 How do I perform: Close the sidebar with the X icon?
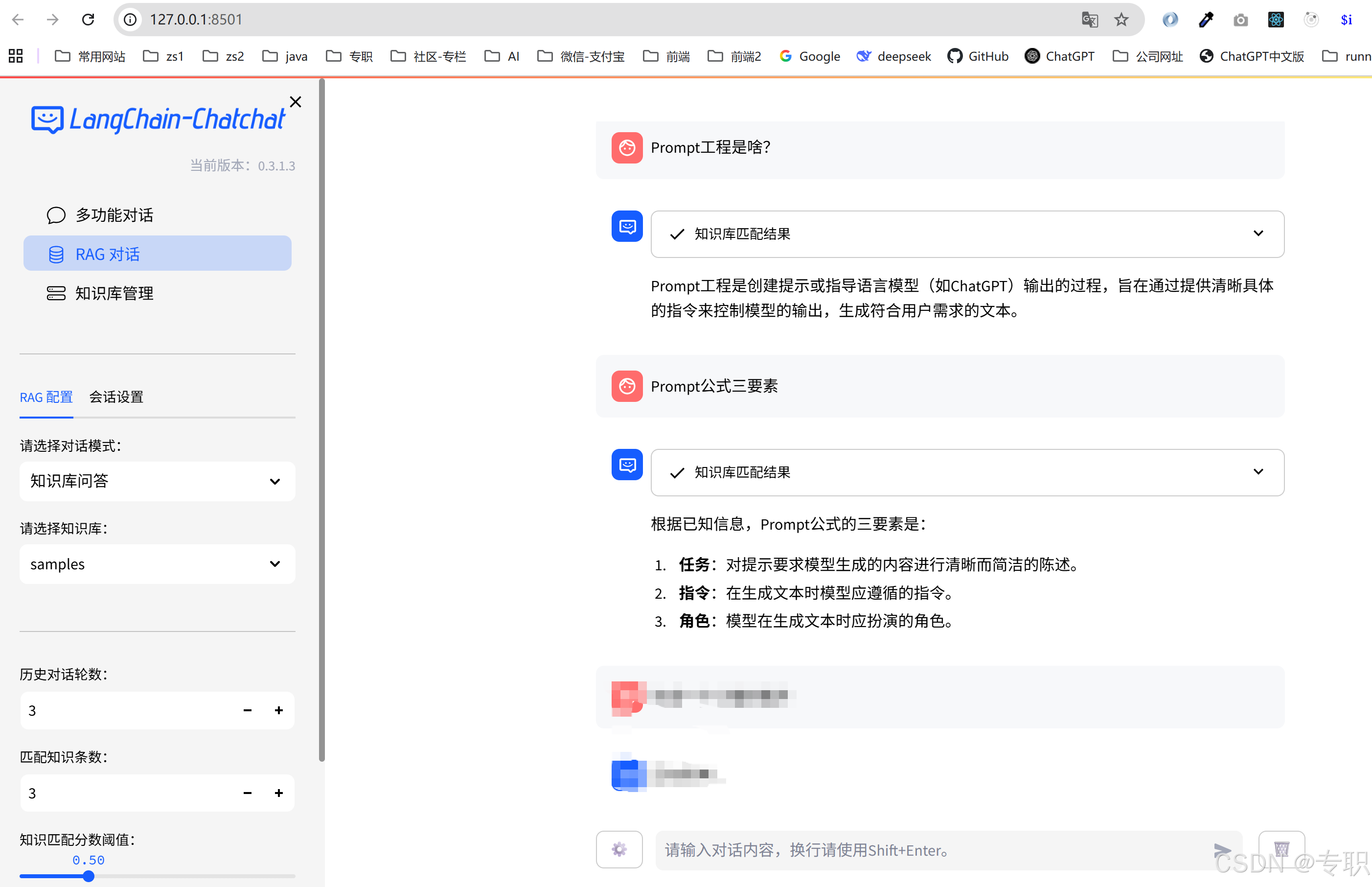click(x=296, y=102)
